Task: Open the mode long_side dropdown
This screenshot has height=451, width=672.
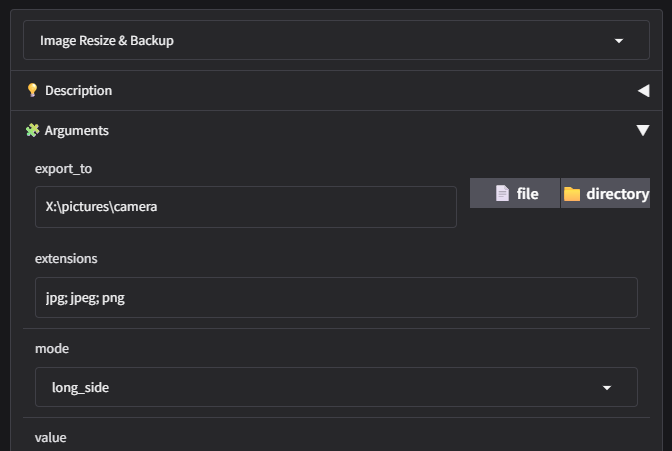Action: click(336, 387)
